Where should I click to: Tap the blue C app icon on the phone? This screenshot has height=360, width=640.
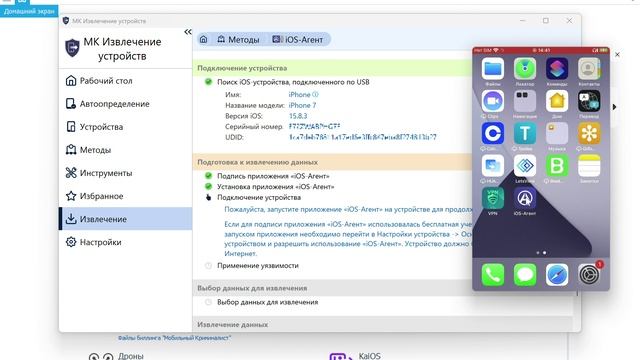point(493,133)
